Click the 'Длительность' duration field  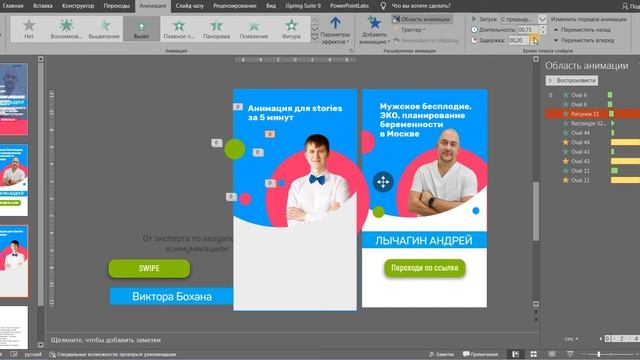click(528, 30)
